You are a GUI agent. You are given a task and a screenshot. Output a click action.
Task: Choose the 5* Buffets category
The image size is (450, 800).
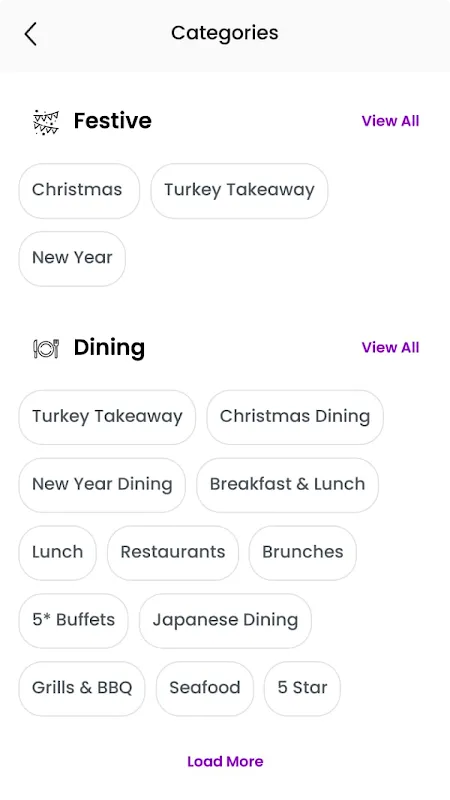point(73,621)
